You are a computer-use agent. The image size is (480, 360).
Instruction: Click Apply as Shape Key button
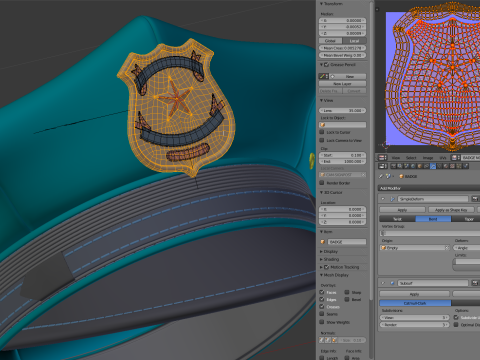pos(451,210)
